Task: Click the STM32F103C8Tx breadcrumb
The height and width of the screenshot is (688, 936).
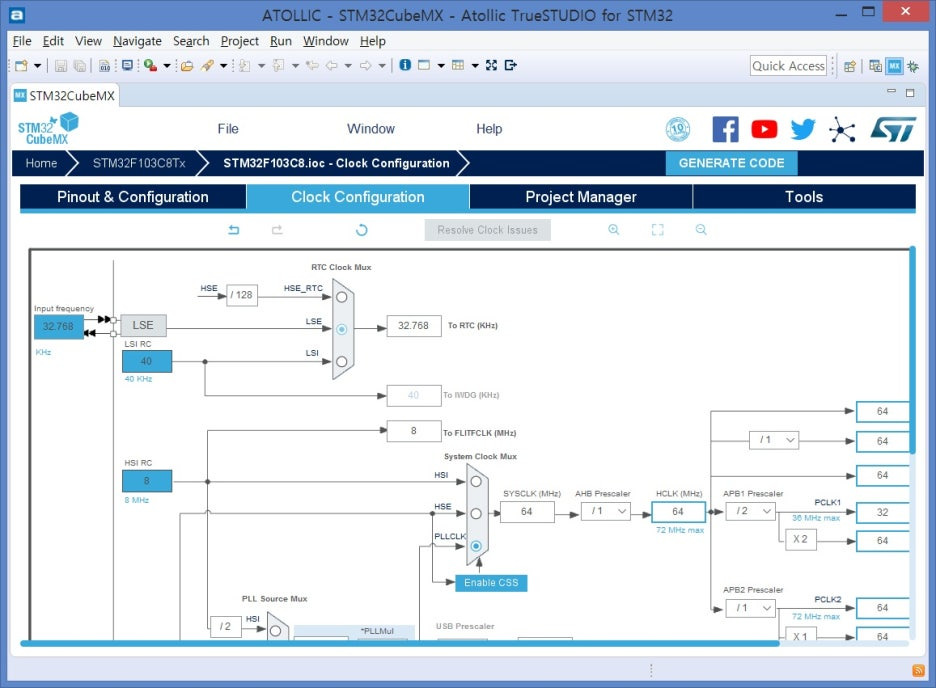Action: 139,163
